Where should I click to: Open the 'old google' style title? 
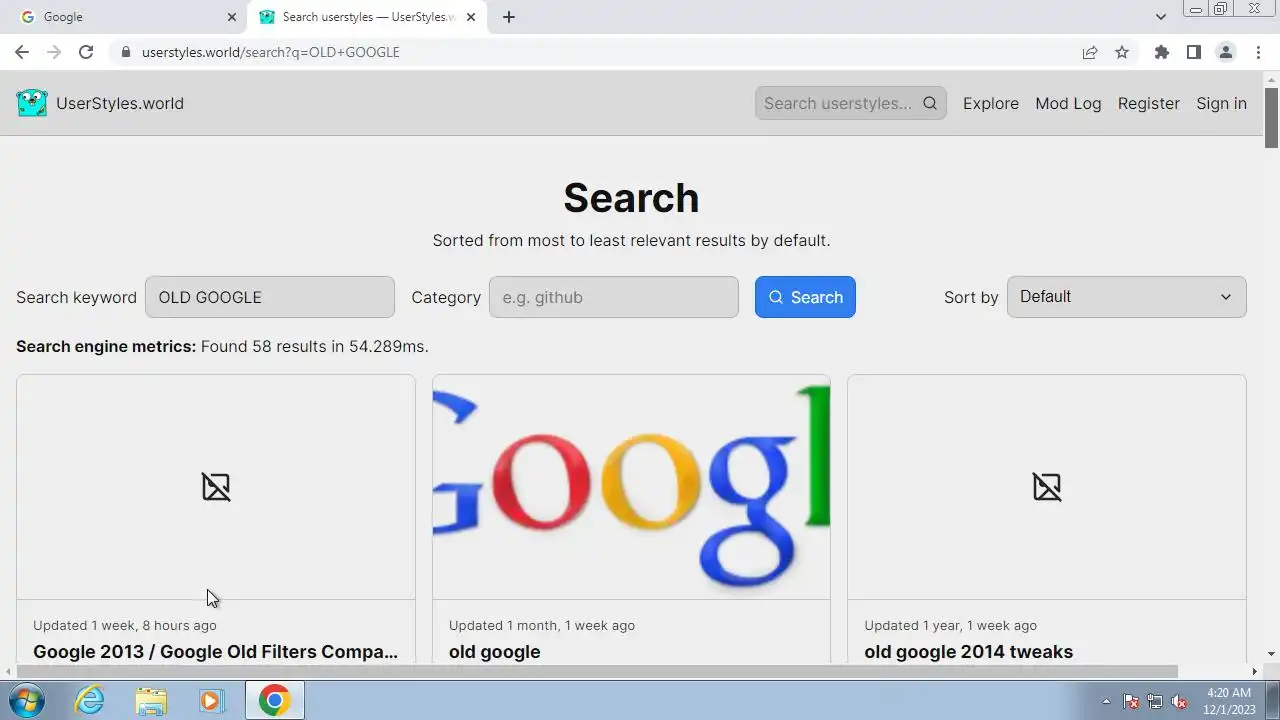pos(495,652)
